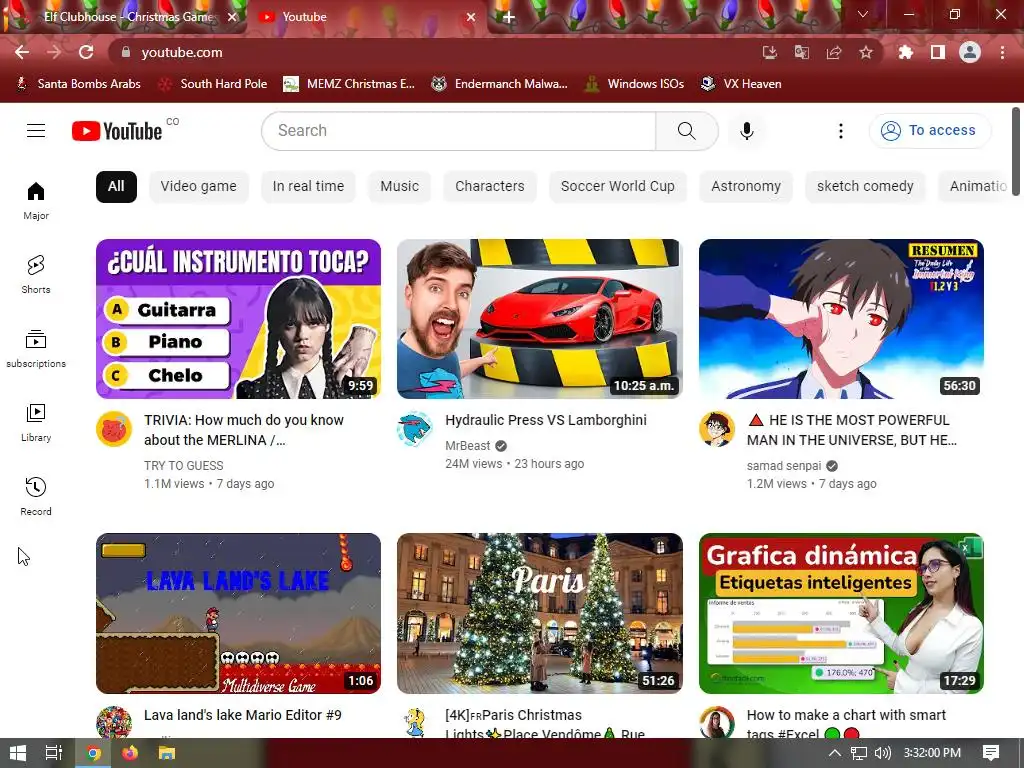Show hidden system tray icons

(x=834, y=753)
